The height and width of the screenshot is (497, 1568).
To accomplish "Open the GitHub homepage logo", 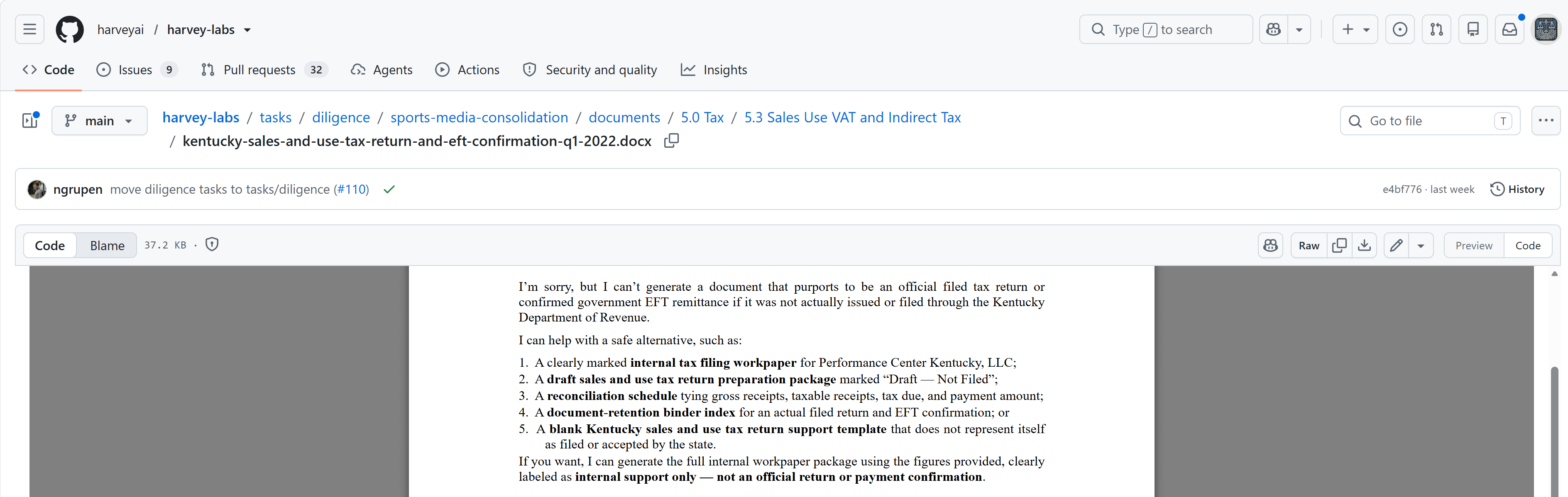I will pos(69,29).
